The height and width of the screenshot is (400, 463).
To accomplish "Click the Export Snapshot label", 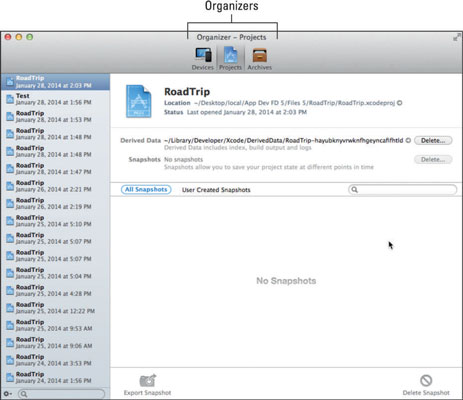I will click(147, 393).
